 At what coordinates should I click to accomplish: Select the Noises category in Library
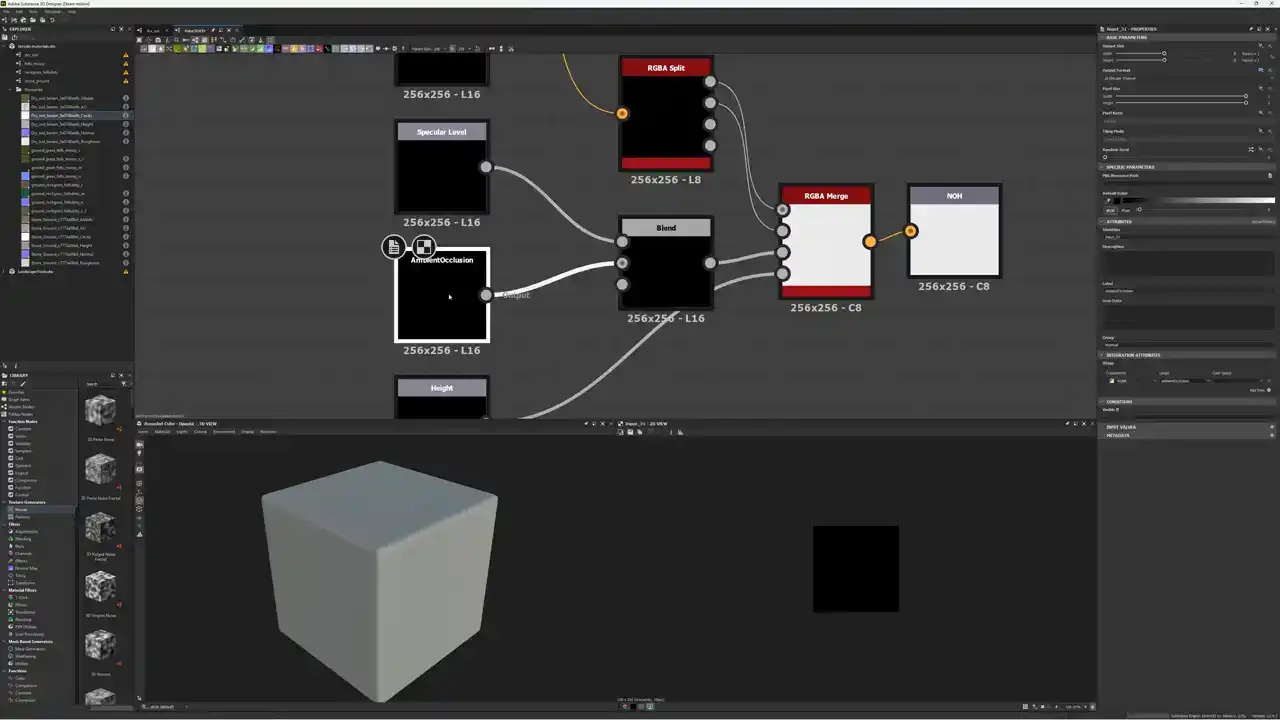(22, 510)
